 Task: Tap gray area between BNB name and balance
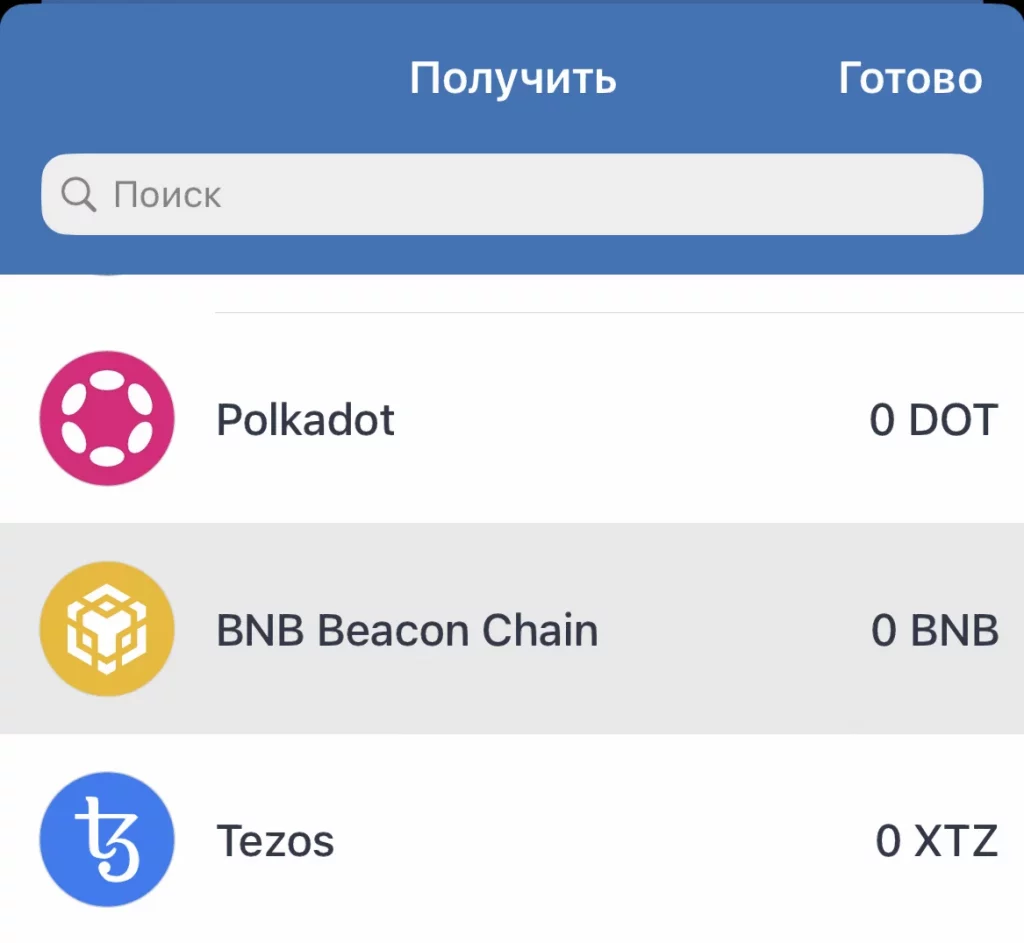(735, 631)
